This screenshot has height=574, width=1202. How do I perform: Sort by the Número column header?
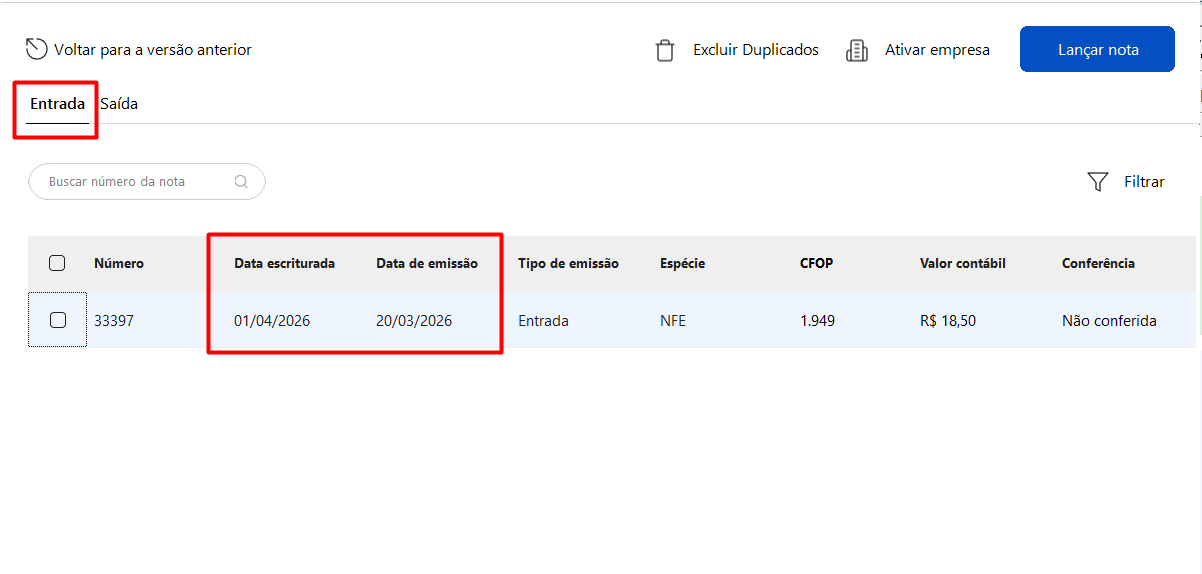coord(119,264)
